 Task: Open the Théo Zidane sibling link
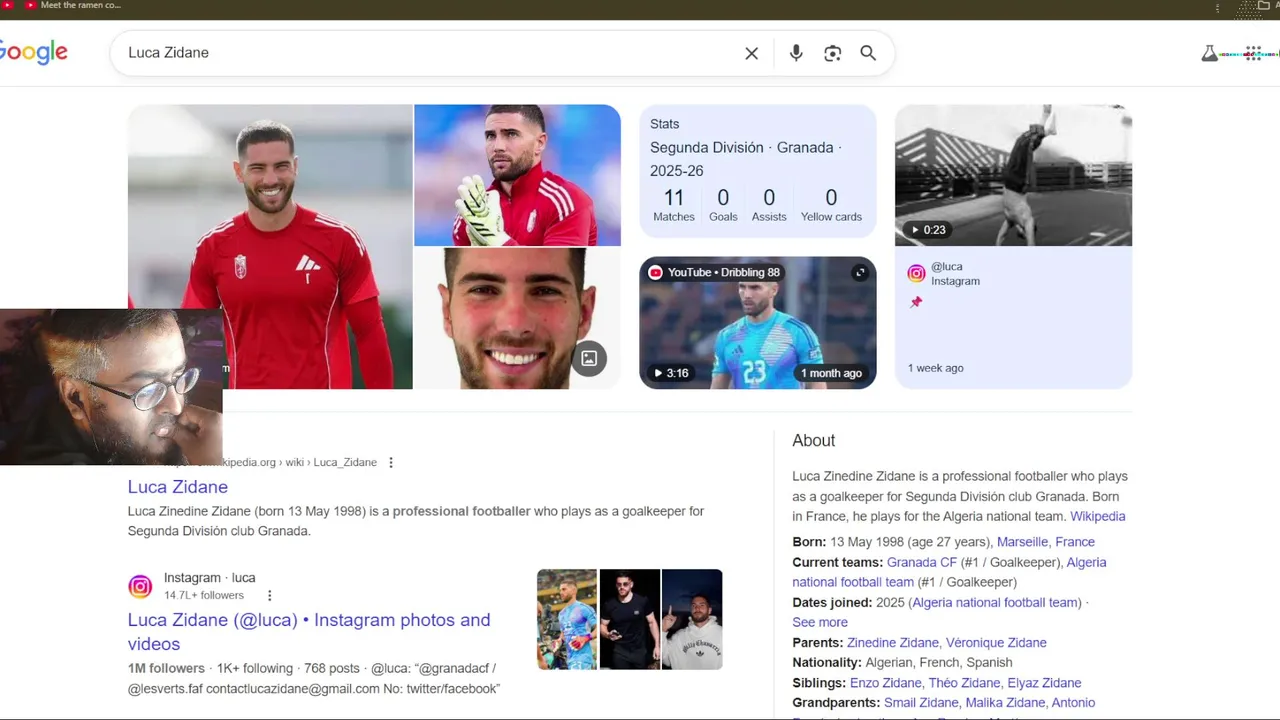pos(964,682)
